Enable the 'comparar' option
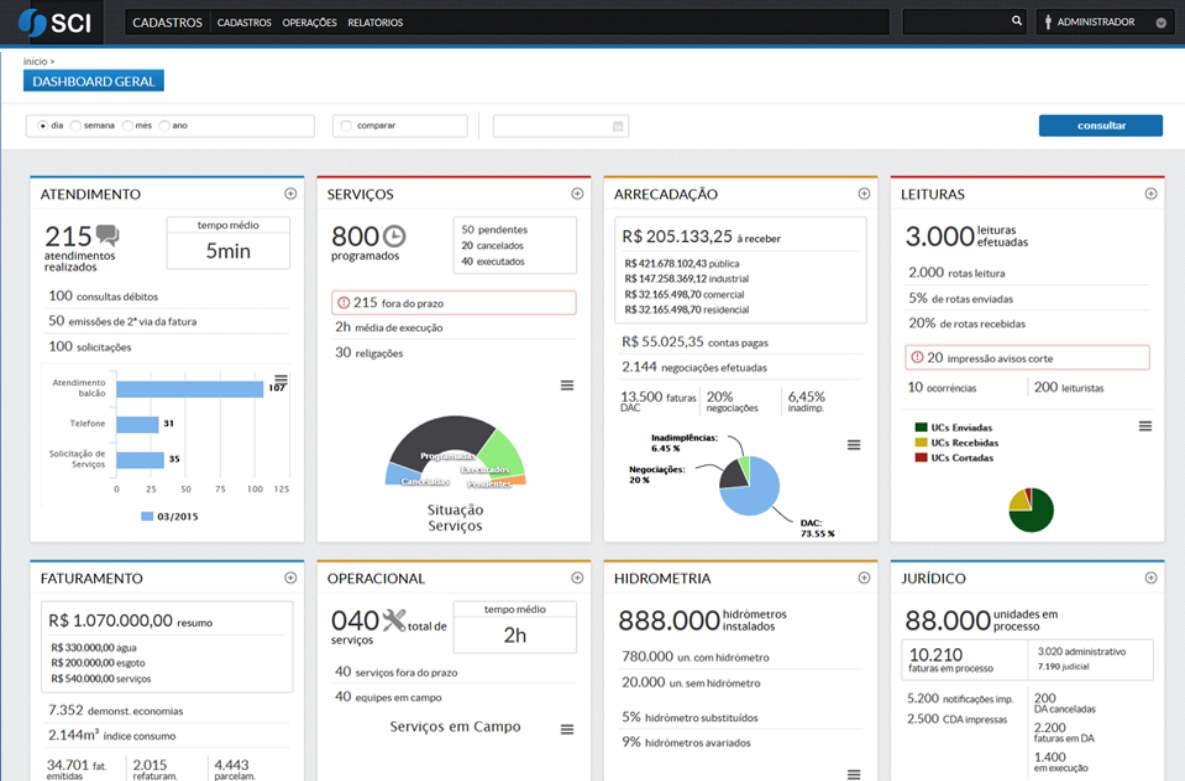The width and height of the screenshot is (1185, 781). 347,126
